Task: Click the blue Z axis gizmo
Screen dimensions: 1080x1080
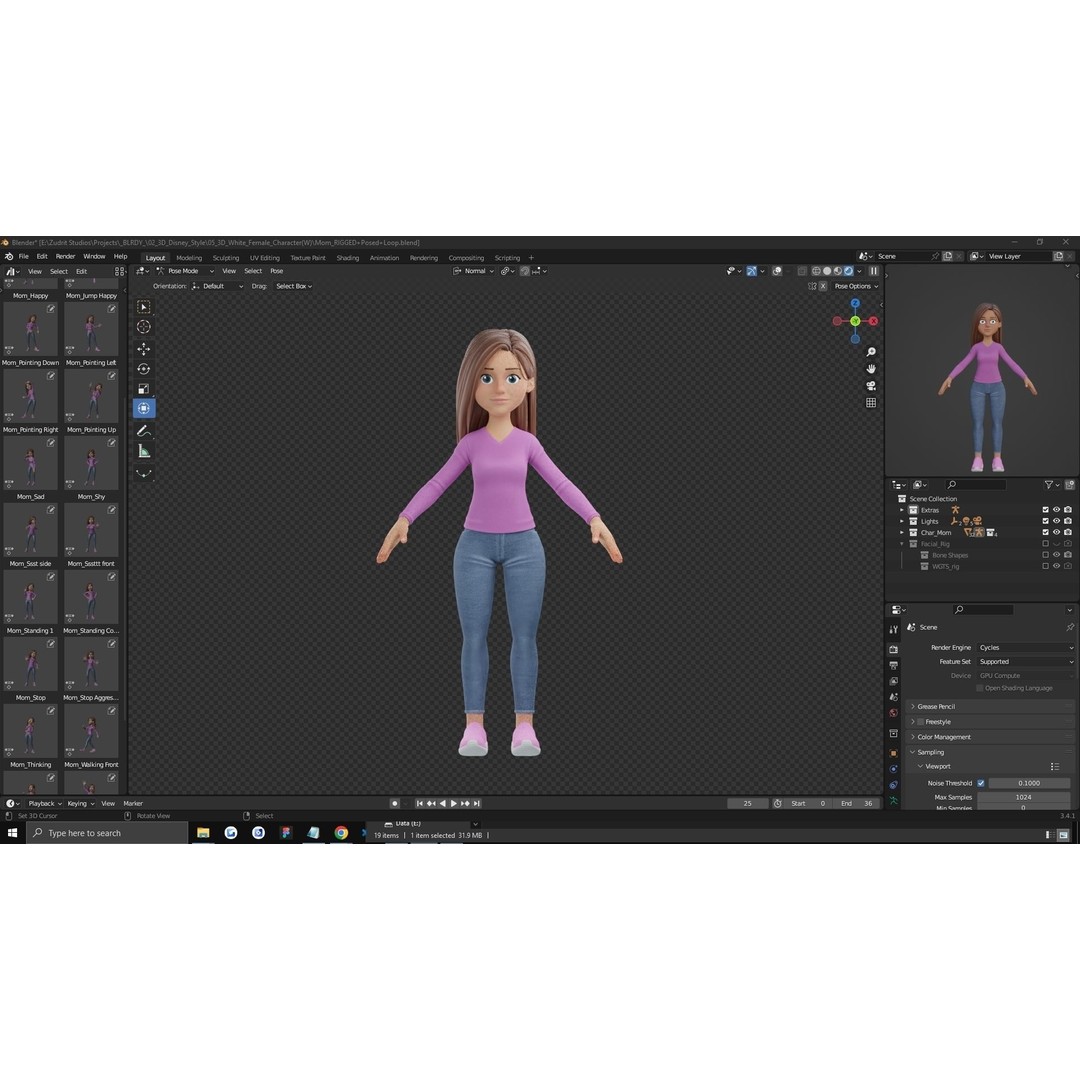Action: coord(855,303)
